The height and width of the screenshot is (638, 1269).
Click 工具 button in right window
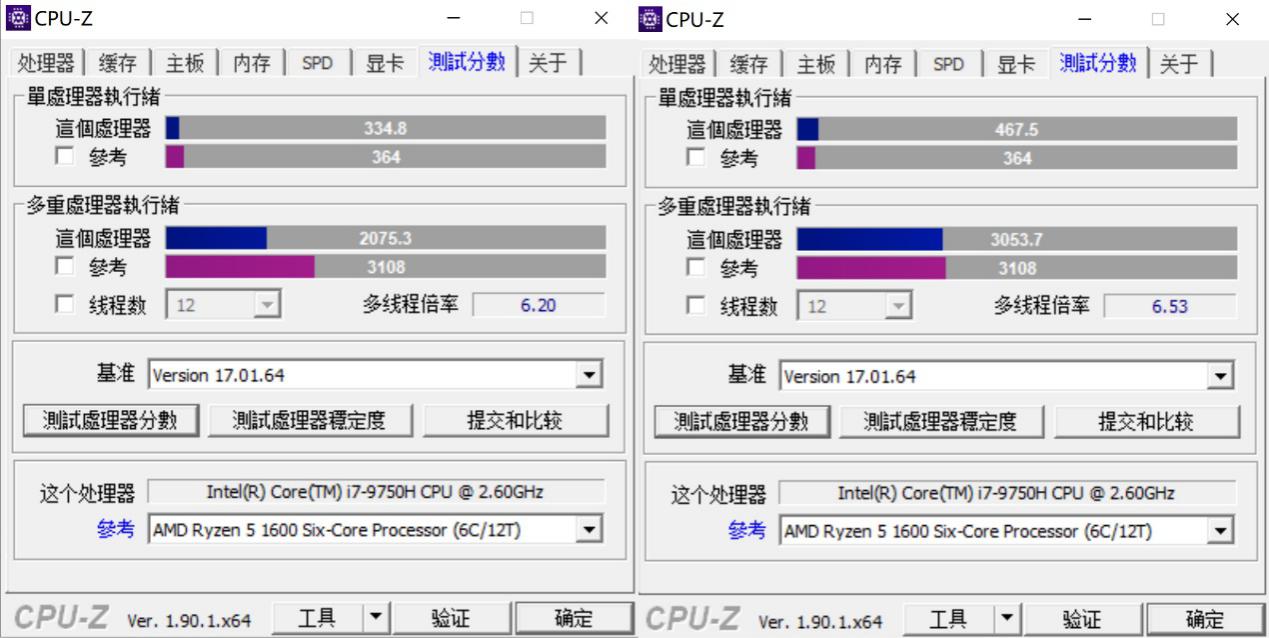click(x=950, y=619)
